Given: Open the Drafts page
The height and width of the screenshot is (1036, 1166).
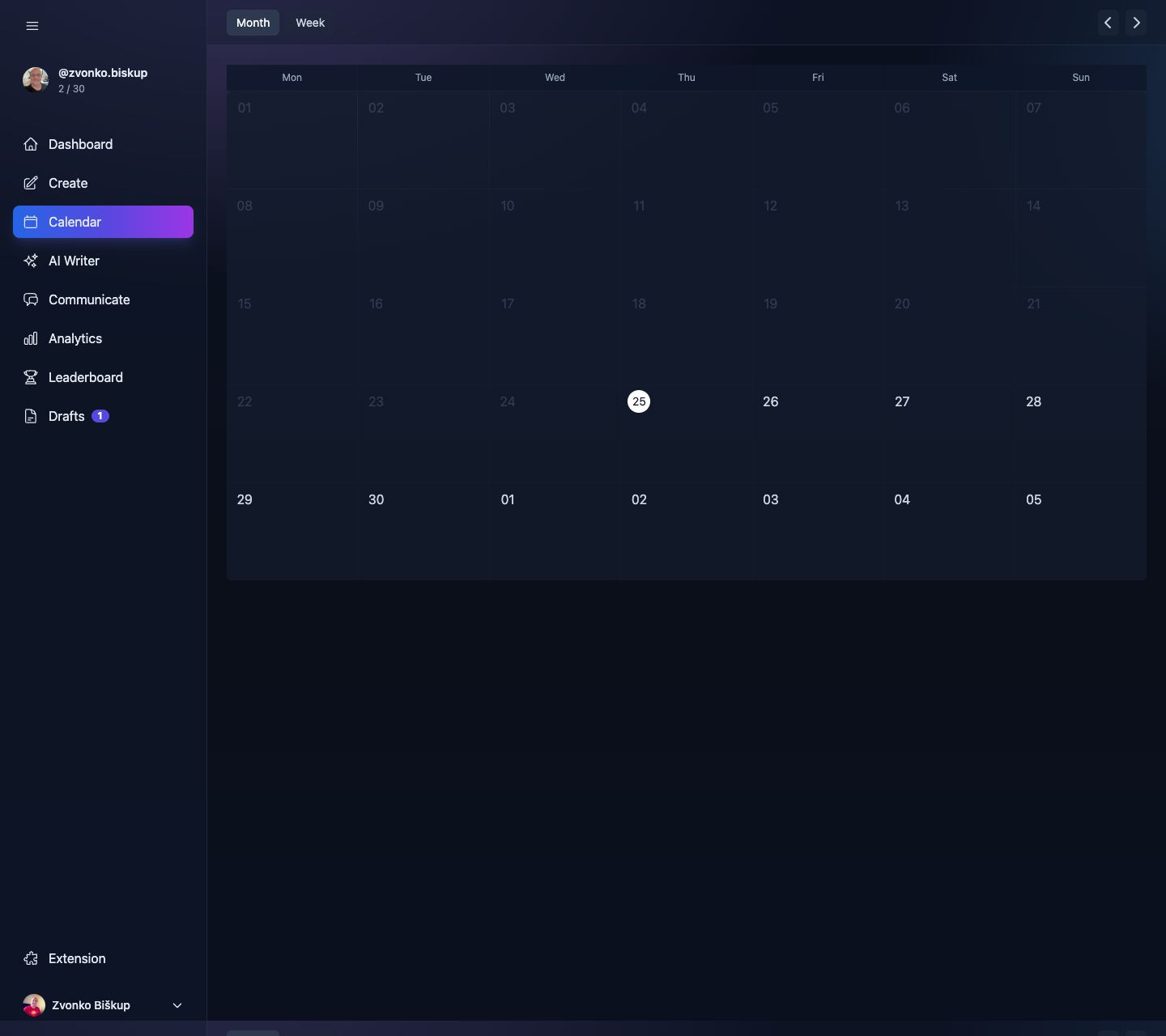Looking at the screenshot, I should click(103, 416).
